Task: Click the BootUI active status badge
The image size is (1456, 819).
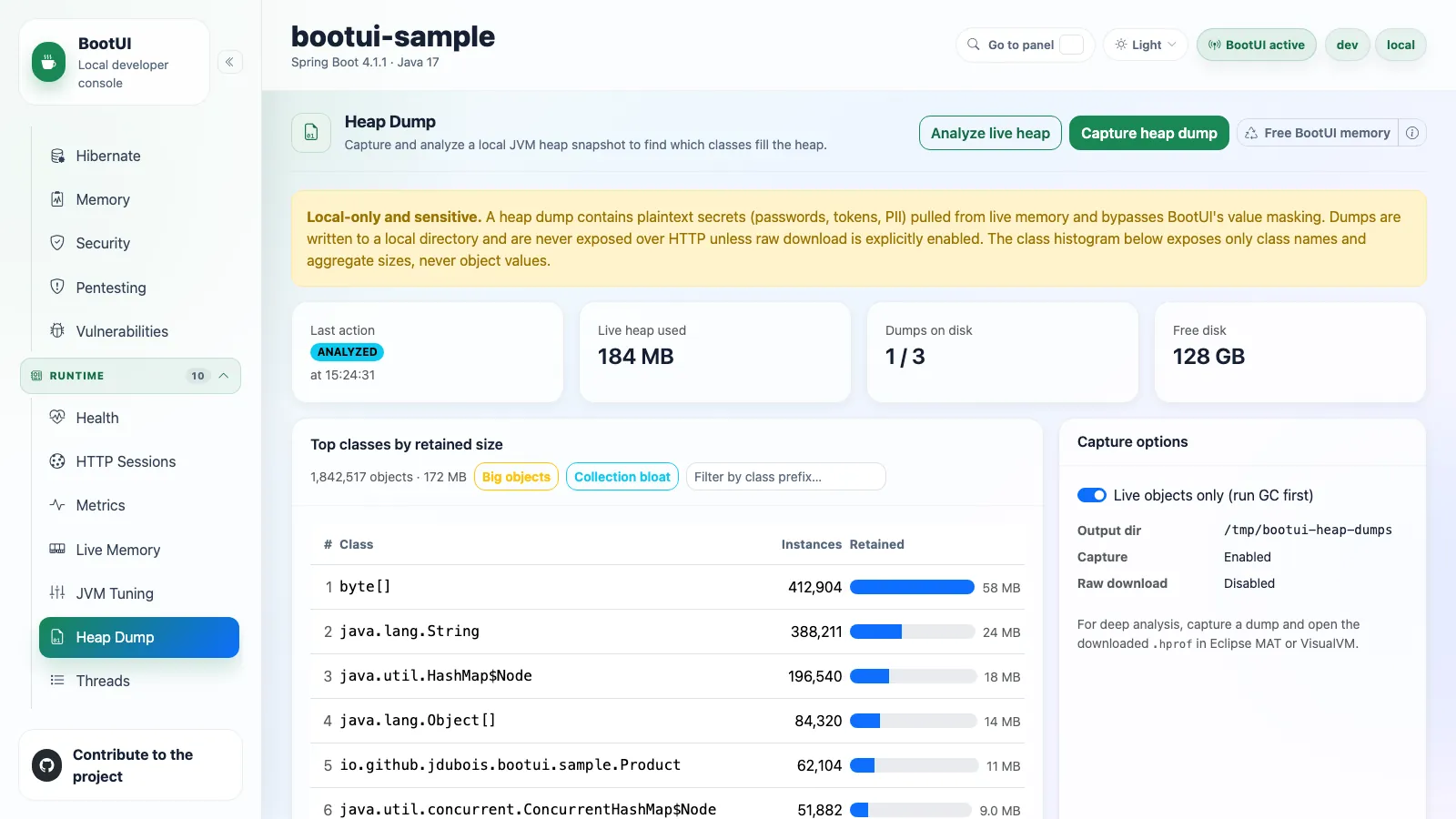Action: 1257,45
